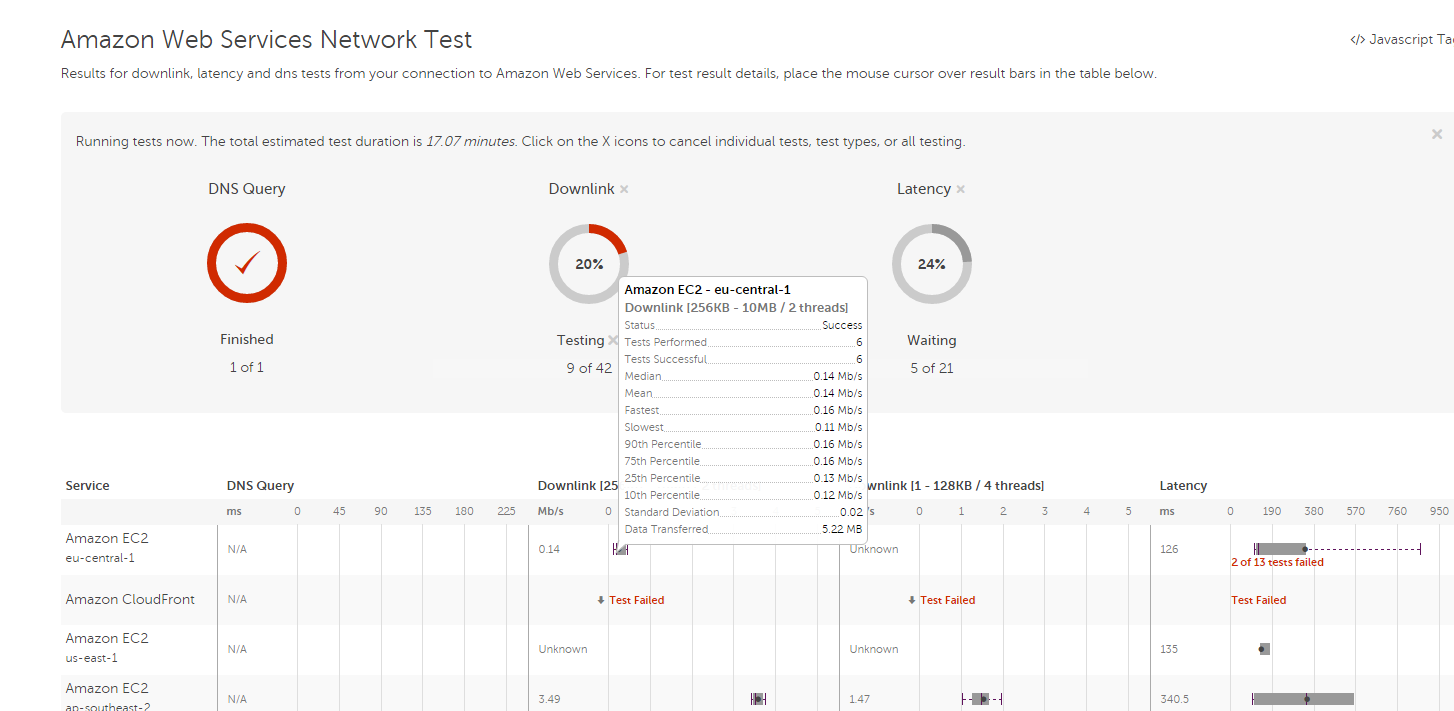Click the down arrow beside CloudFront's 128KB Downlink Test Failed
The image size is (1454, 711).
[912, 600]
